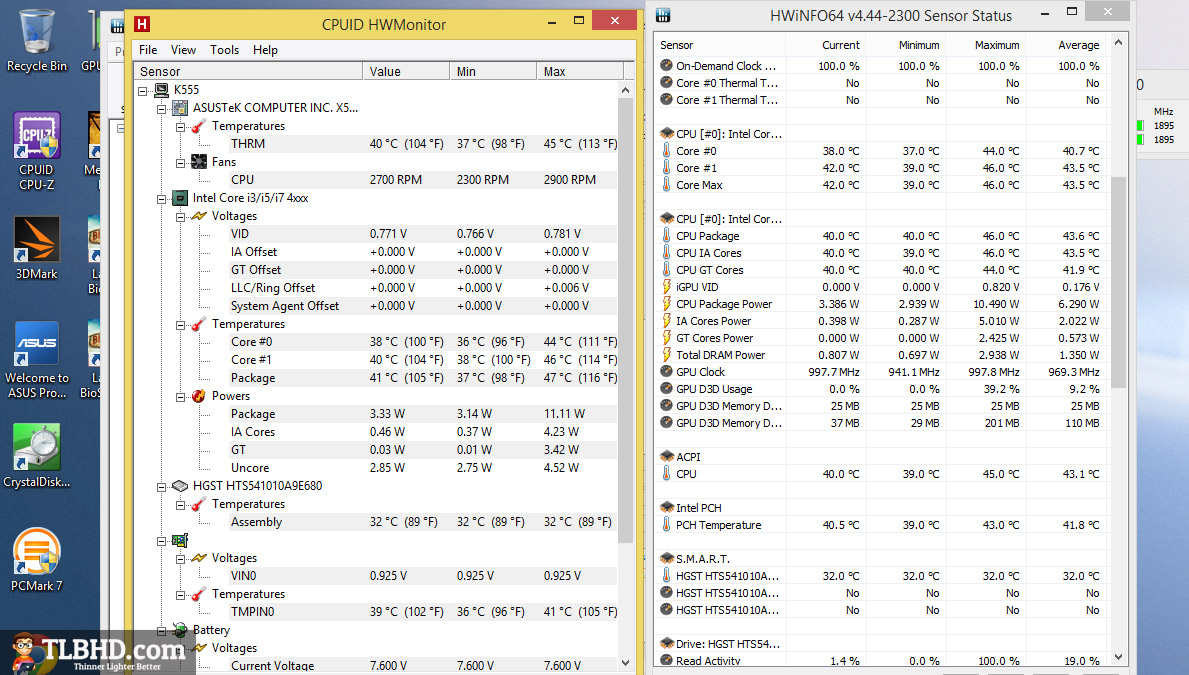
Task: Select K555 computer icon in tree
Action: pyautogui.click(x=162, y=89)
